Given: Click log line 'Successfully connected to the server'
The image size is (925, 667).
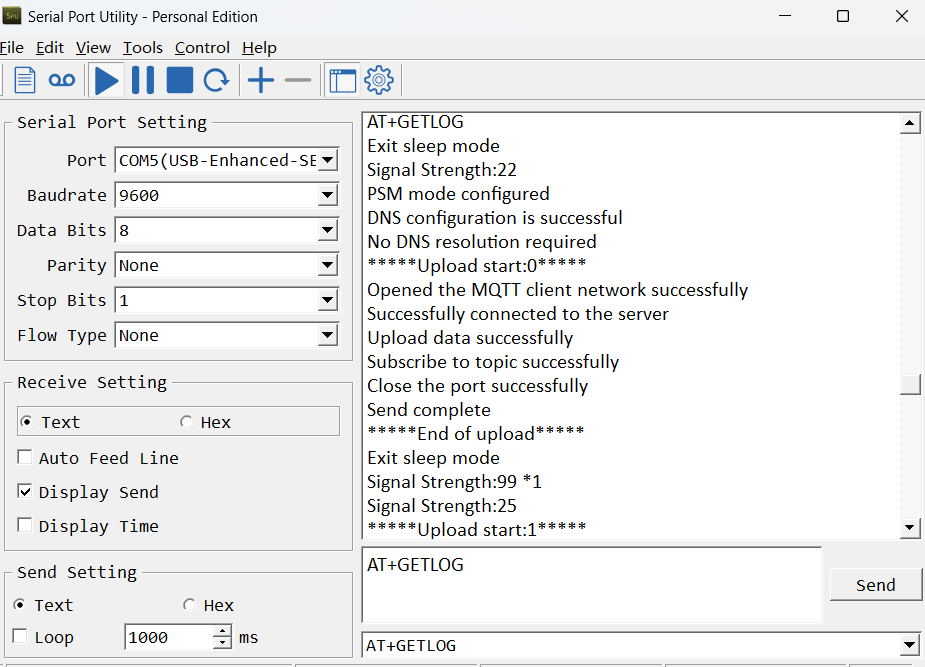Looking at the screenshot, I should click(518, 314).
